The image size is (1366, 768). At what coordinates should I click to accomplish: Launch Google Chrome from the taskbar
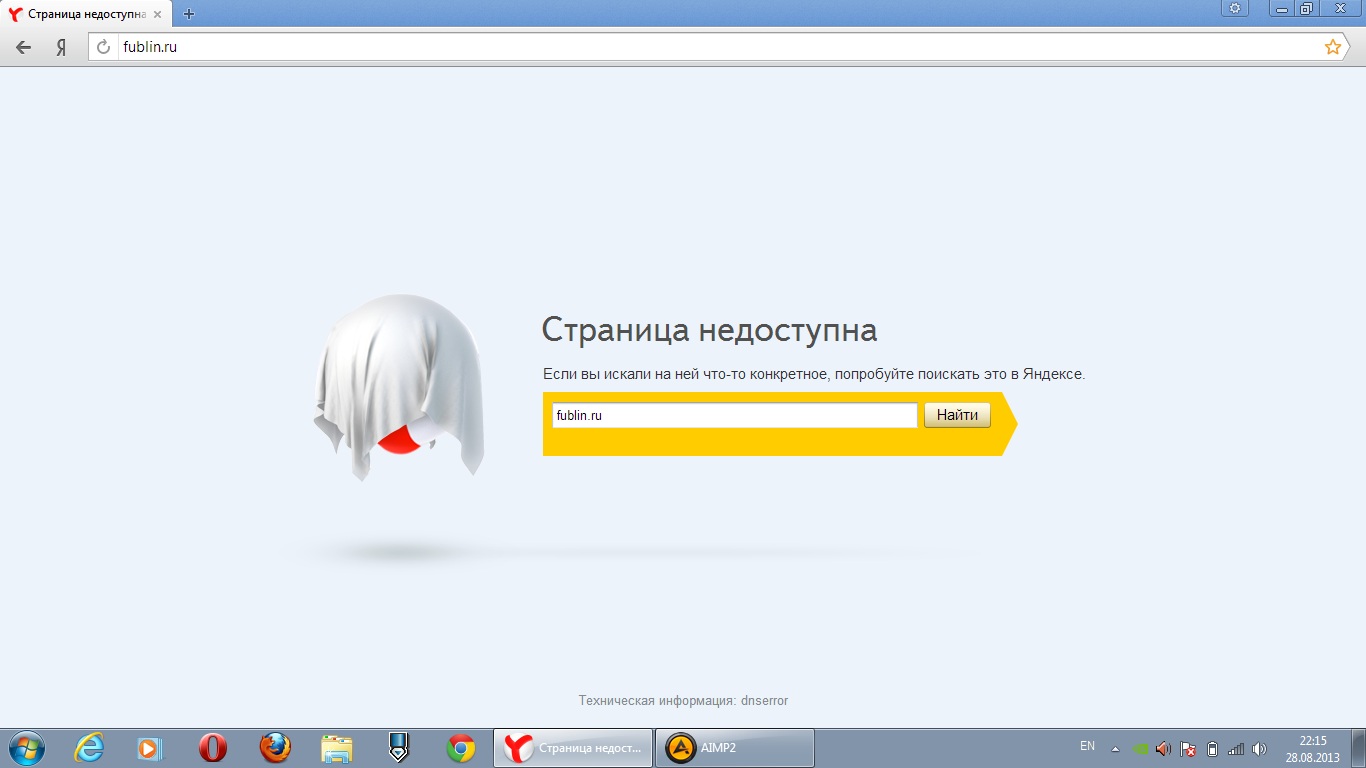coord(460,748)
